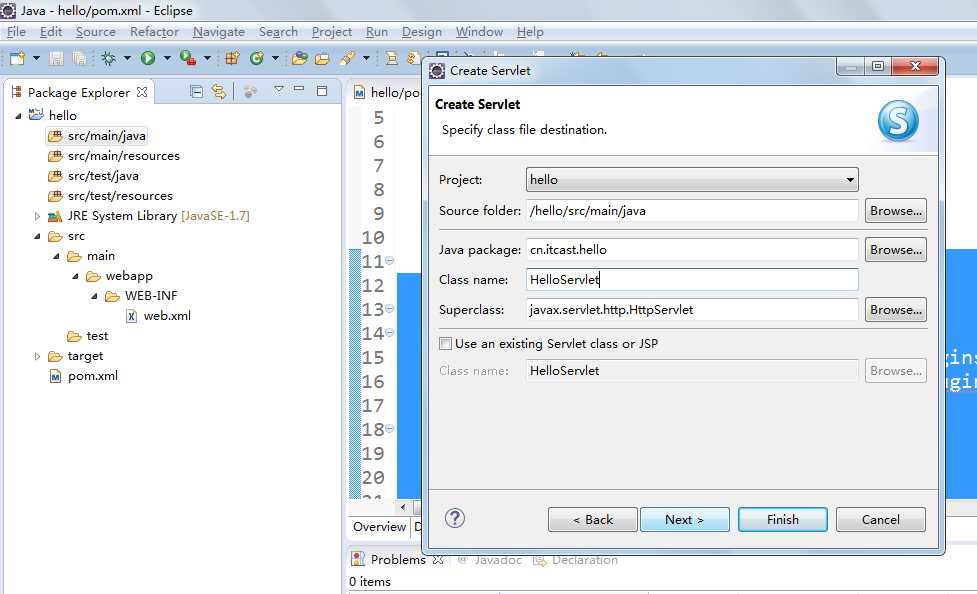This screenshot has height=594, width=977.
Task: Click the Problems view icon
Action: pyautogui.click(x=358, y=559)
